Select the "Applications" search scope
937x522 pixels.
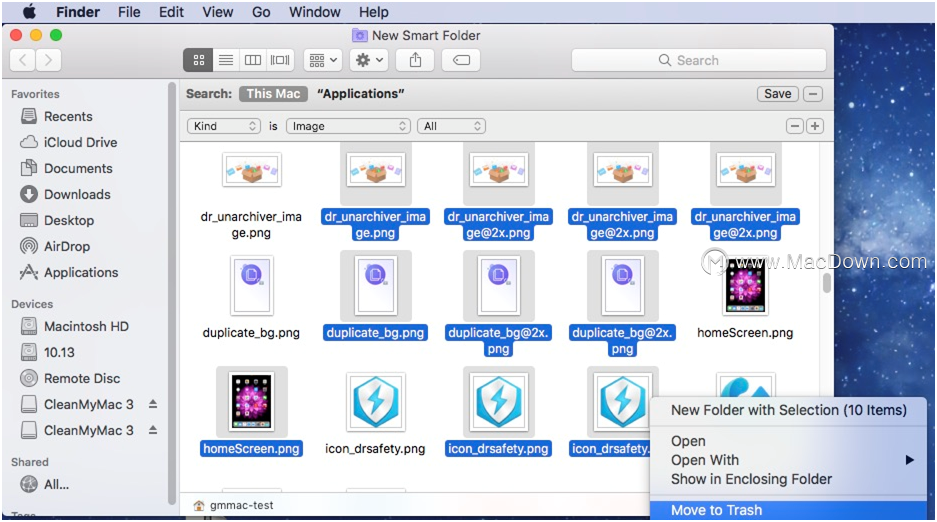coord(360,94)
